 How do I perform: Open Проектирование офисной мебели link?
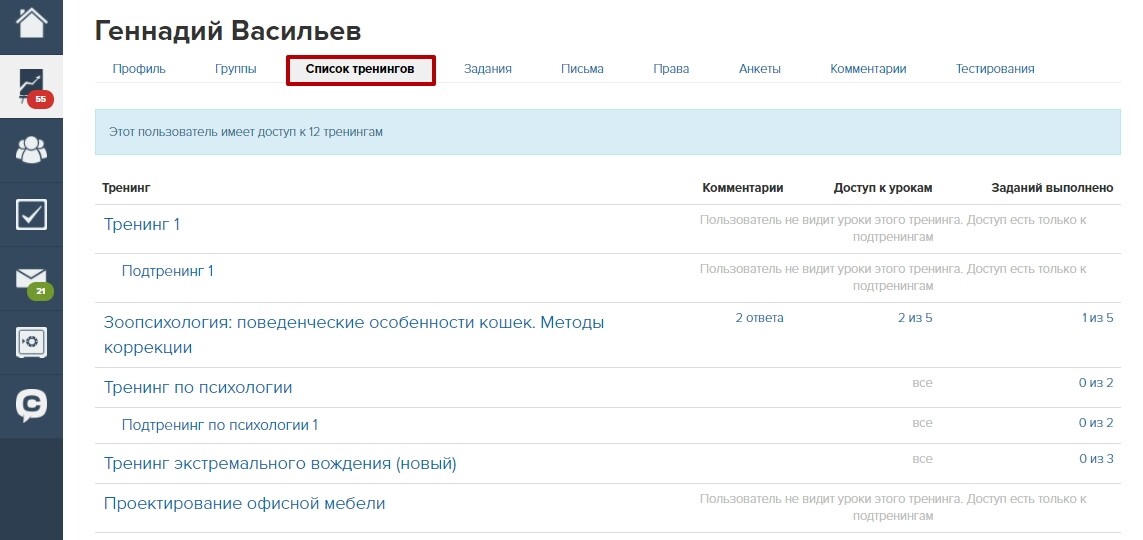(x=244, y=504)
